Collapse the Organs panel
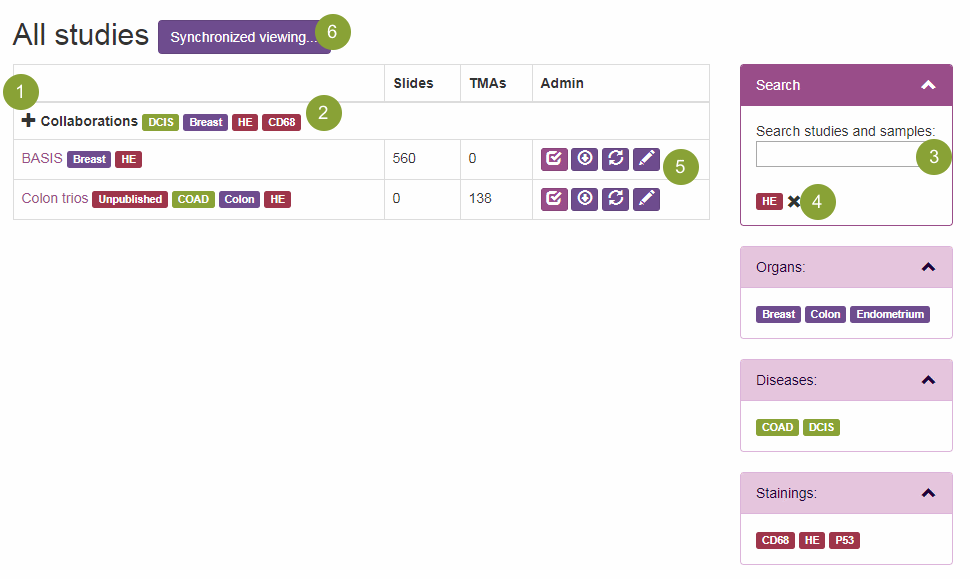970x579 pixels. (x=928, y=267)
